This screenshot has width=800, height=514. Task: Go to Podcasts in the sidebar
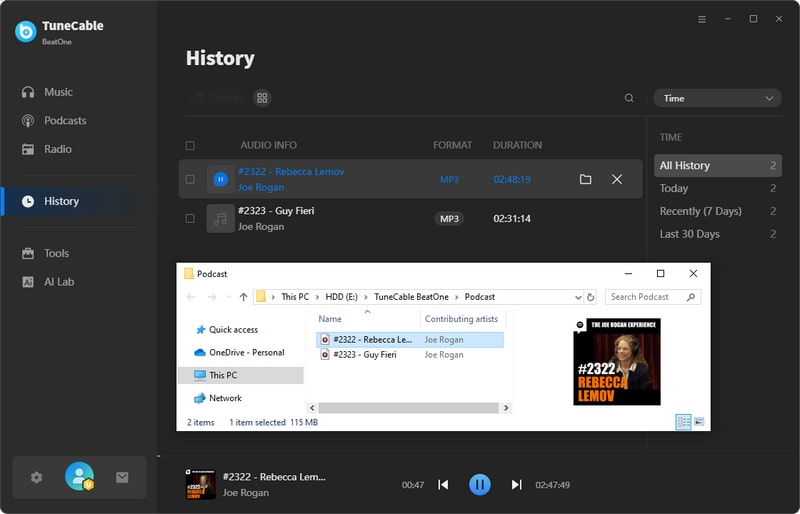54,120
